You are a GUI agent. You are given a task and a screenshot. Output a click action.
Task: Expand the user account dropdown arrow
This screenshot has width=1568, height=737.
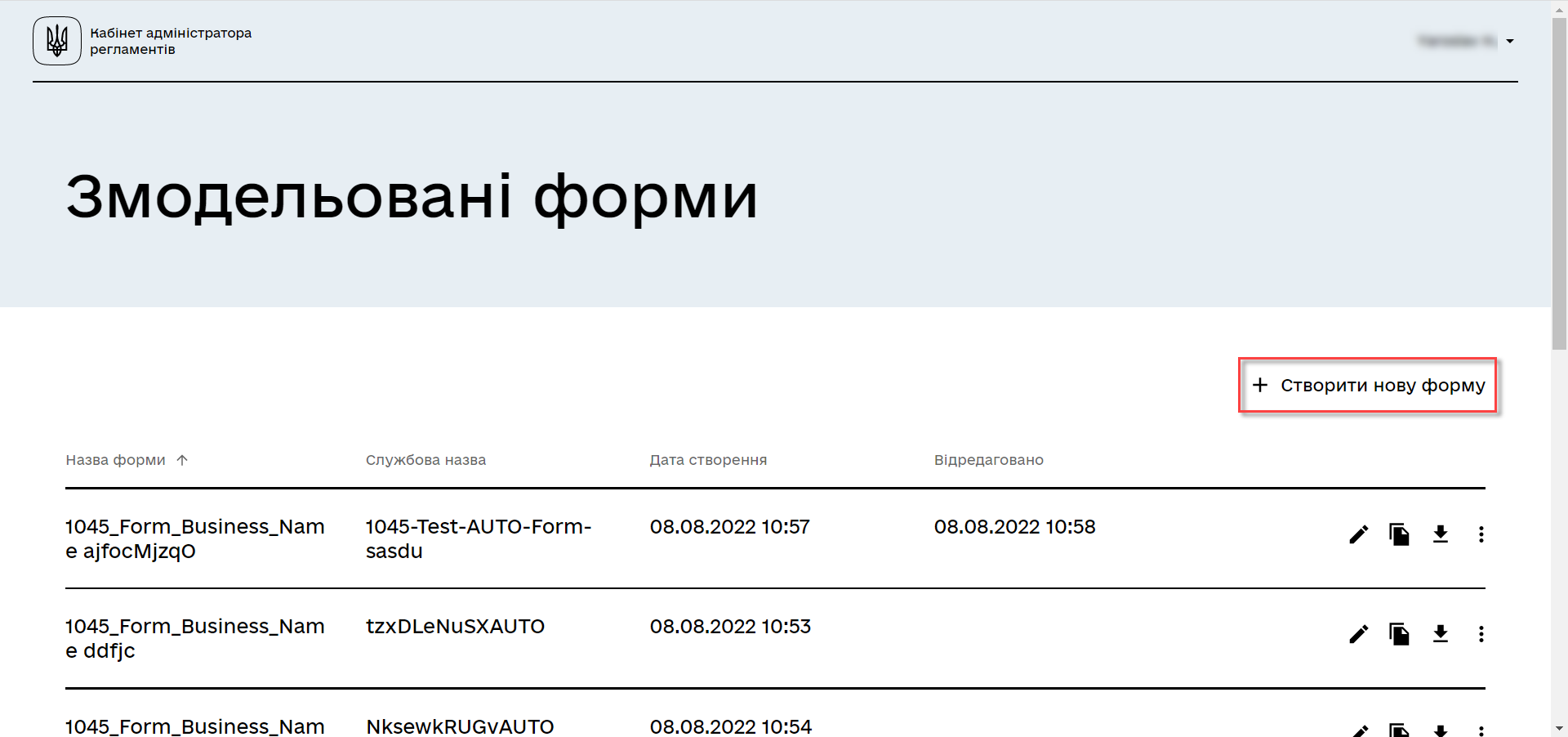(1510, 42)
